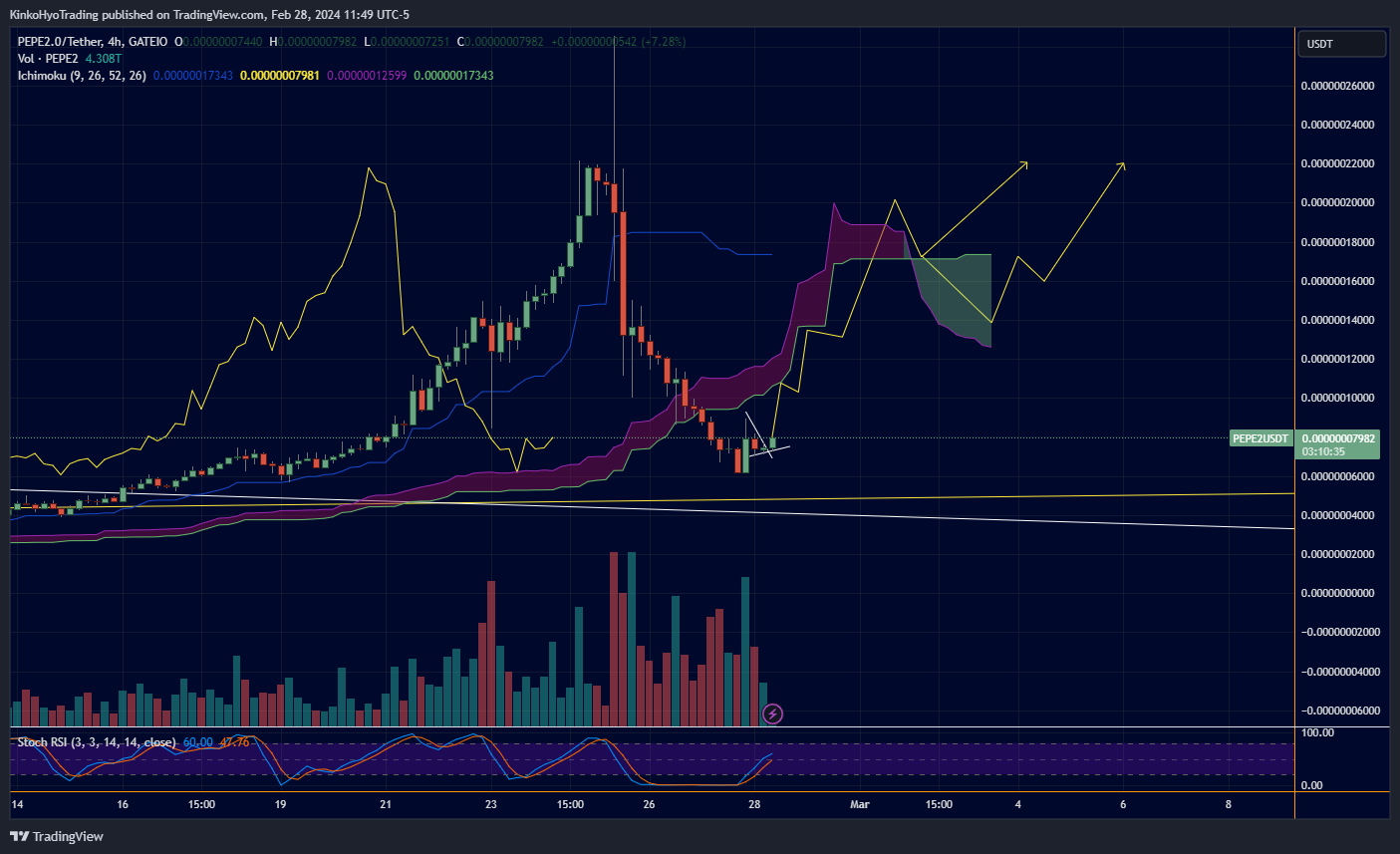Click the 8 date label on time axis
The image size is (1400, 854).
pyautogui.click(x=1229, y=804)
